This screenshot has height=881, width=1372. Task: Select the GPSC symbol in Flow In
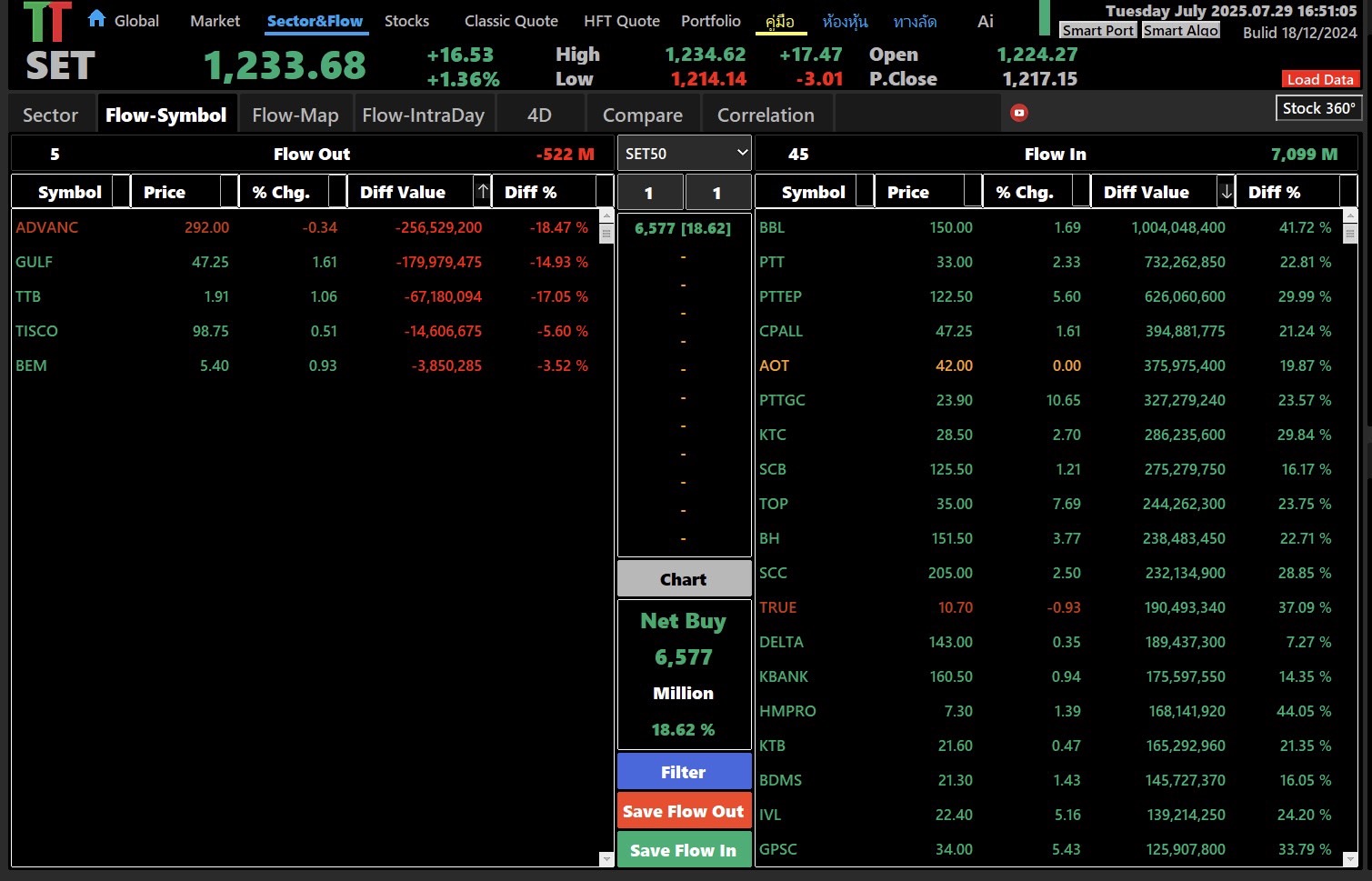pyautogui.click(x=778, y=849)
